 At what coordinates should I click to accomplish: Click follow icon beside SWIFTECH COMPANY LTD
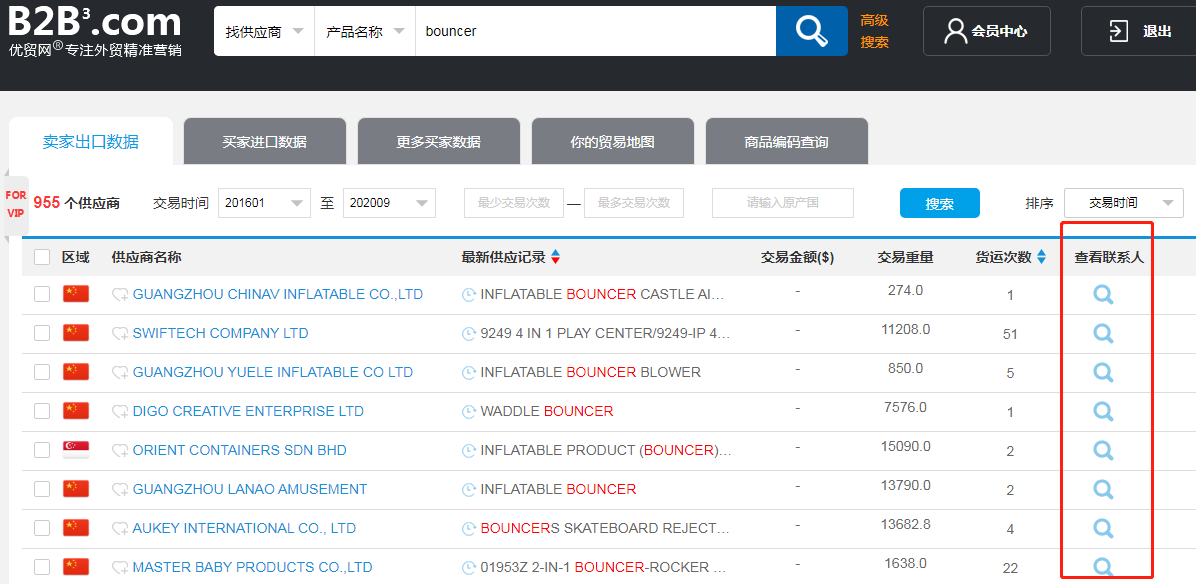(x=121, y=334)
